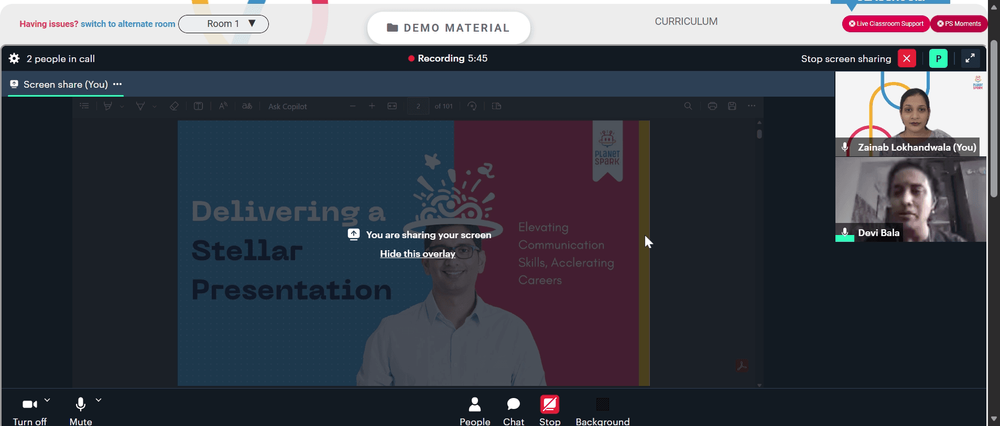Select Zainab Lokhandwala video tile
The image size is (1000, 426).
(911, 113)
